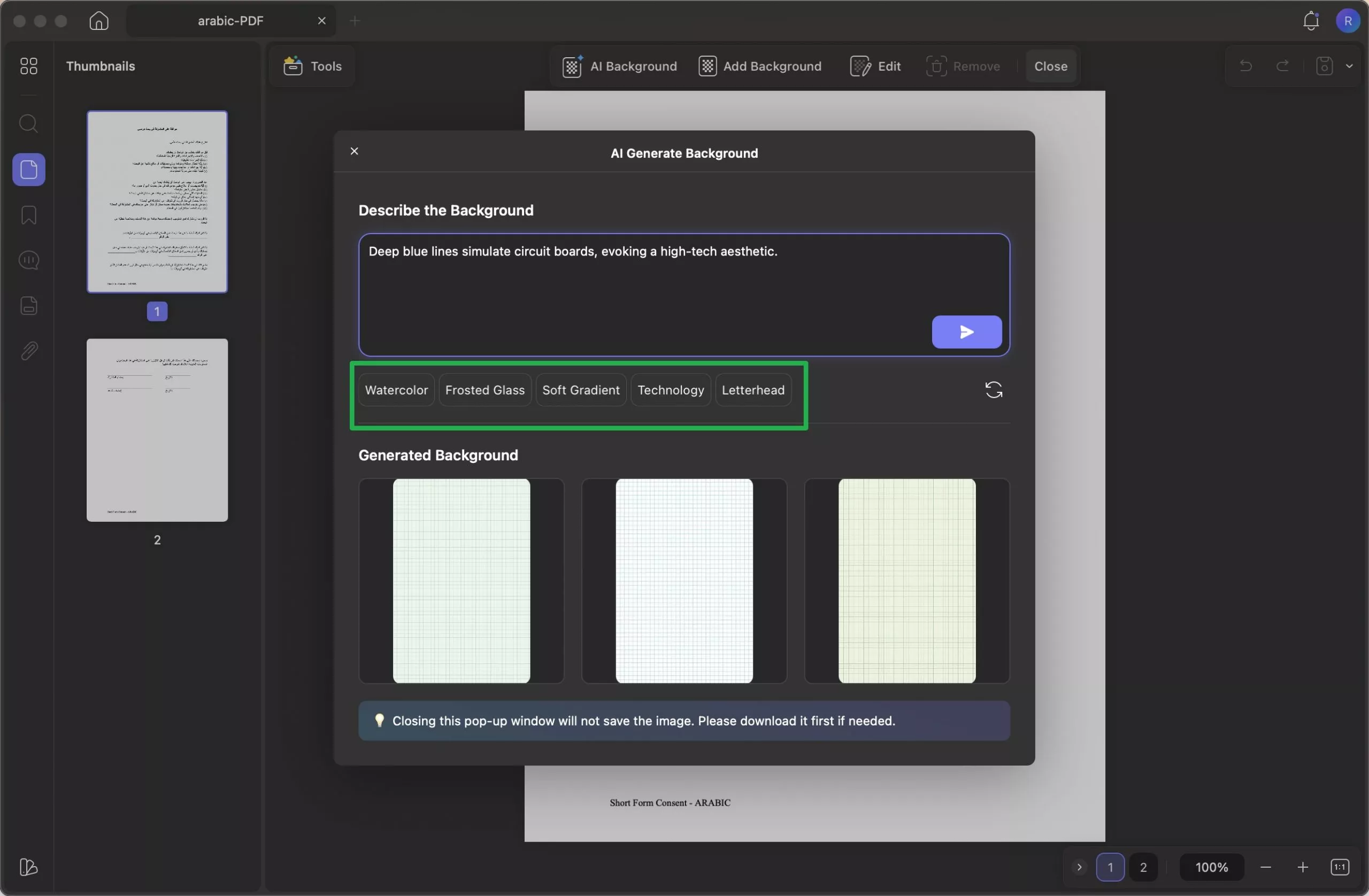The image size is (1369, 896).
Task: Select the AI Background tab
Action: coord(619,66)
